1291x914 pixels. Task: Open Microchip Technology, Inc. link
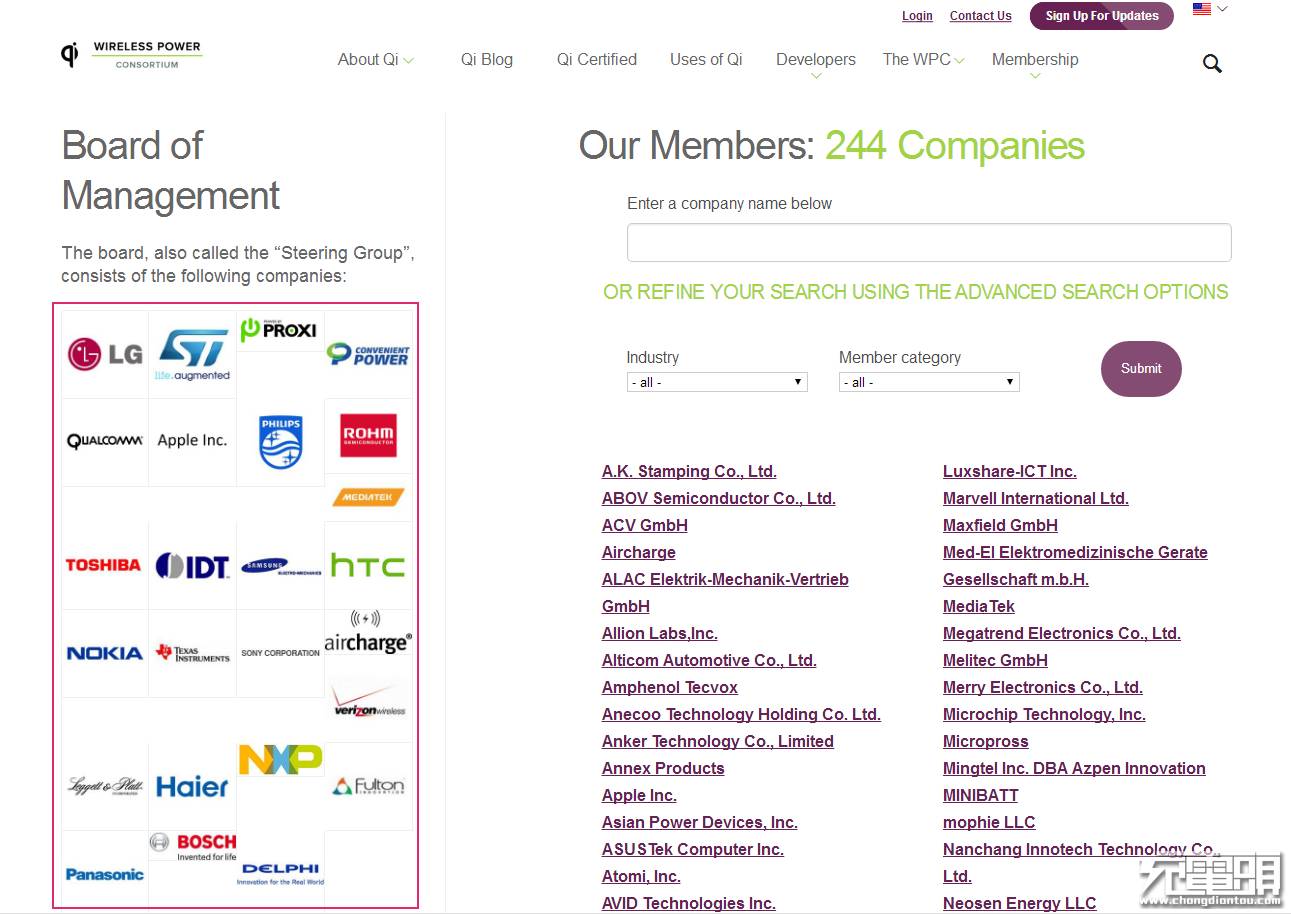(x=1044, y=715)
